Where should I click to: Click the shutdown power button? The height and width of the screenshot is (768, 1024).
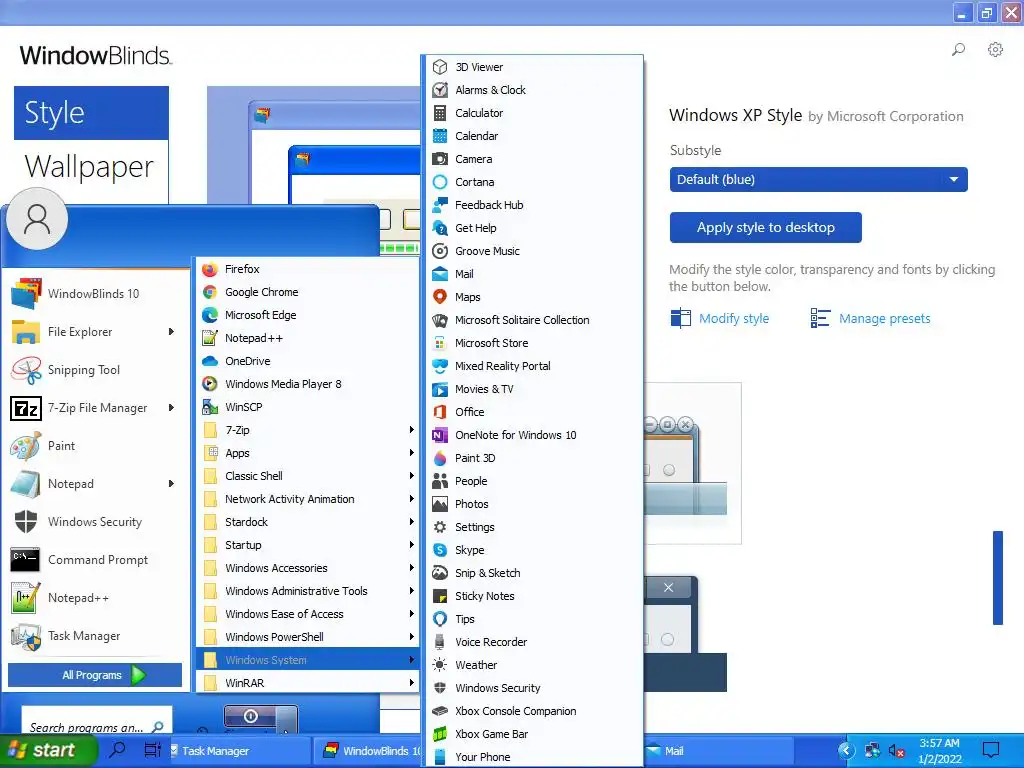click(251, 716)
